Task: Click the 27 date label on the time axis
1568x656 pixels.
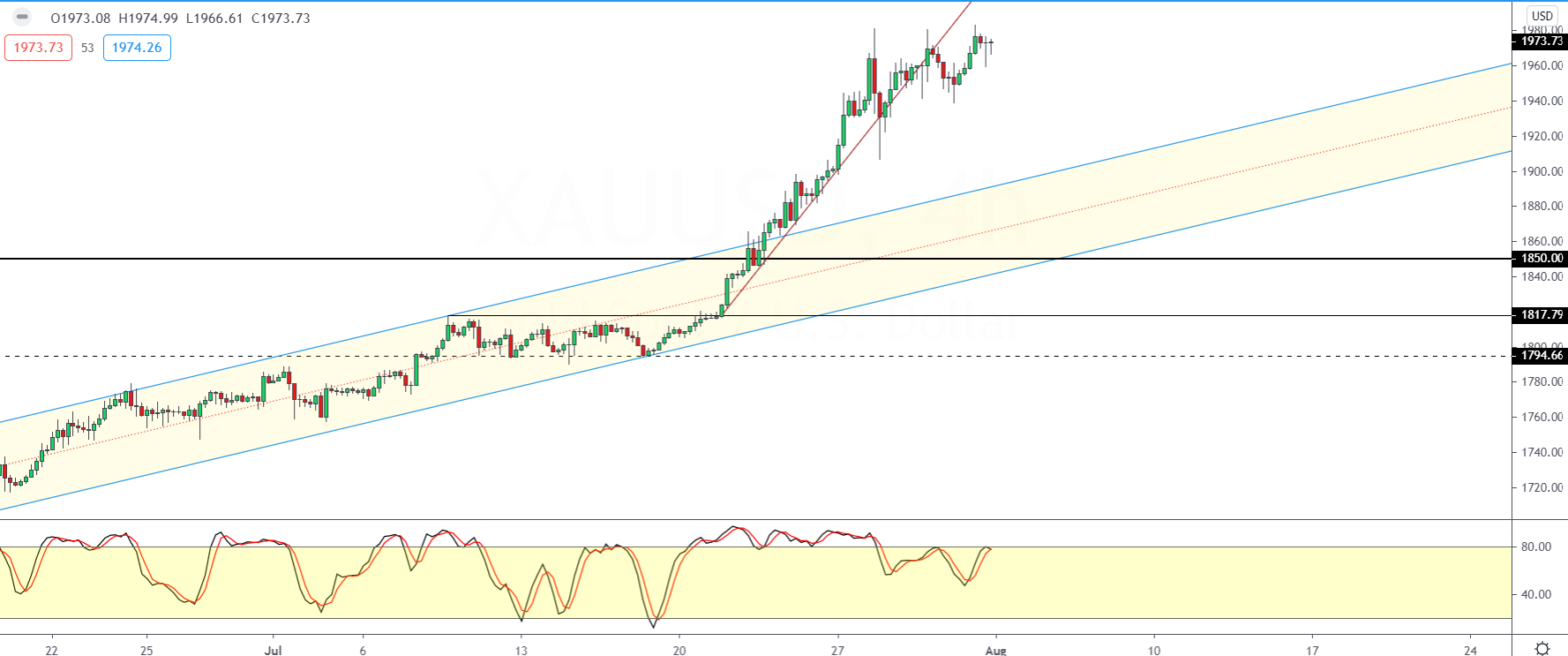Action: (837, 651)
